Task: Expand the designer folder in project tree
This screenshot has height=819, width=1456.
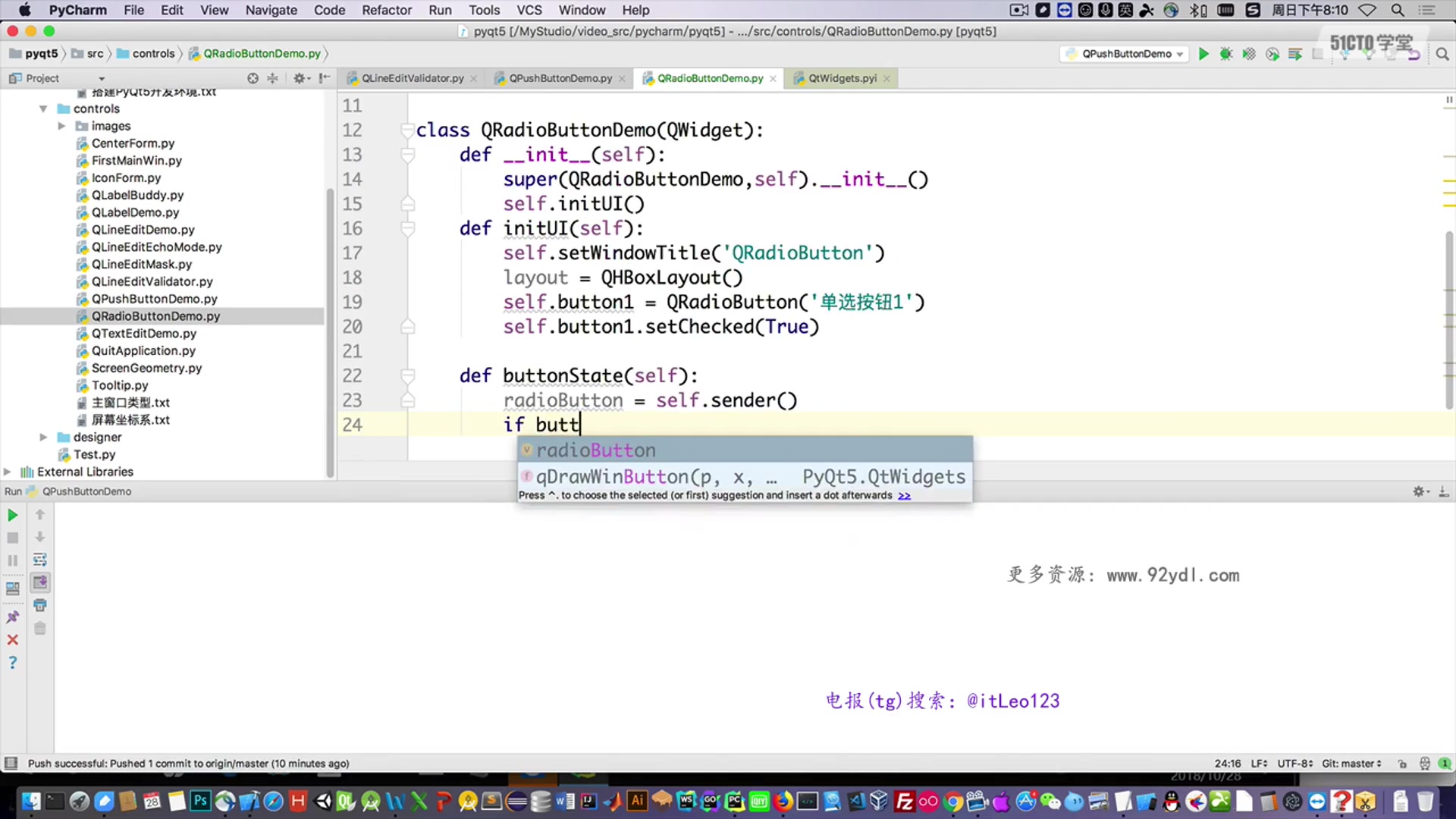Action: pos(43,438)
